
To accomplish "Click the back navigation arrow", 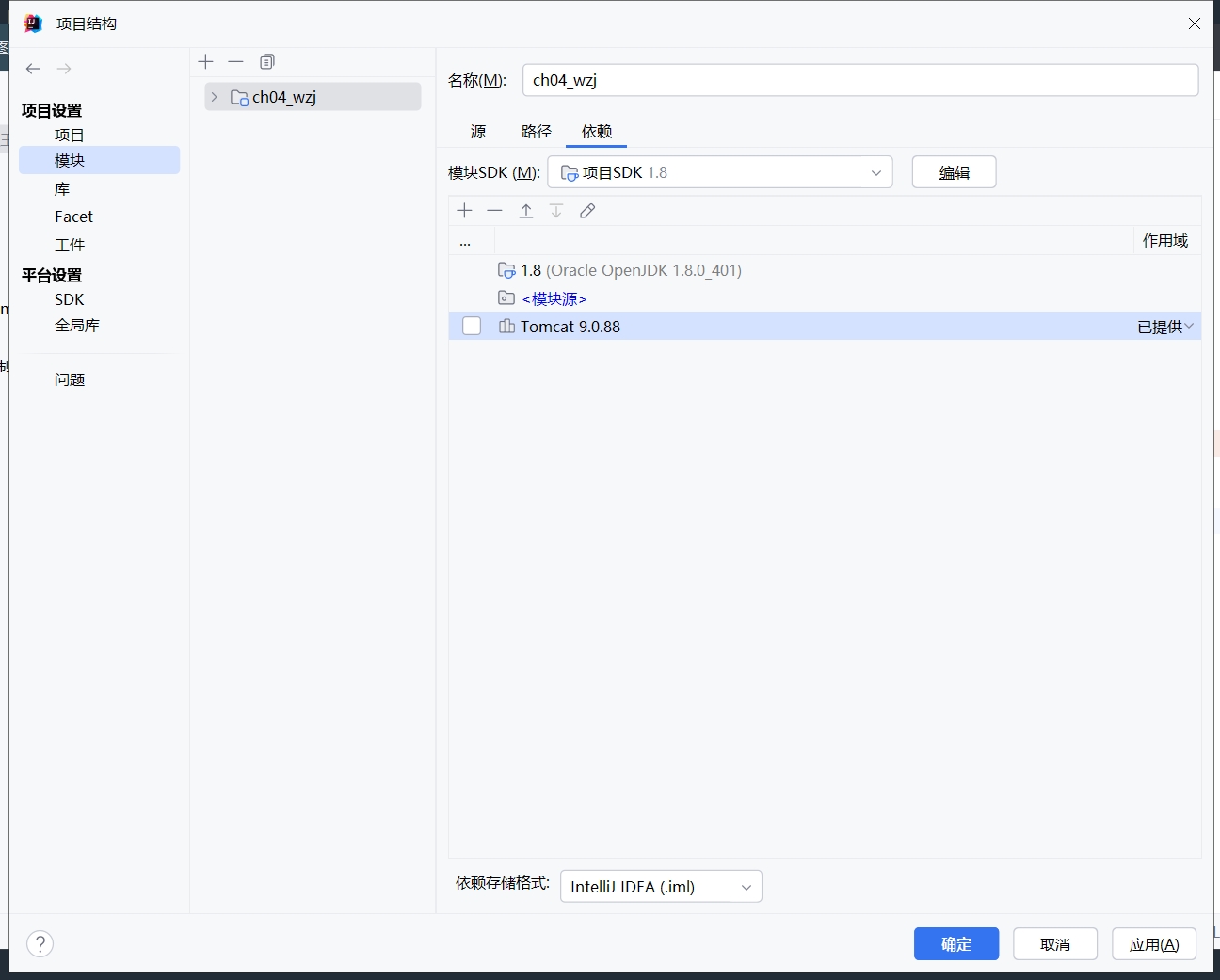I will (x=33, y=69).
